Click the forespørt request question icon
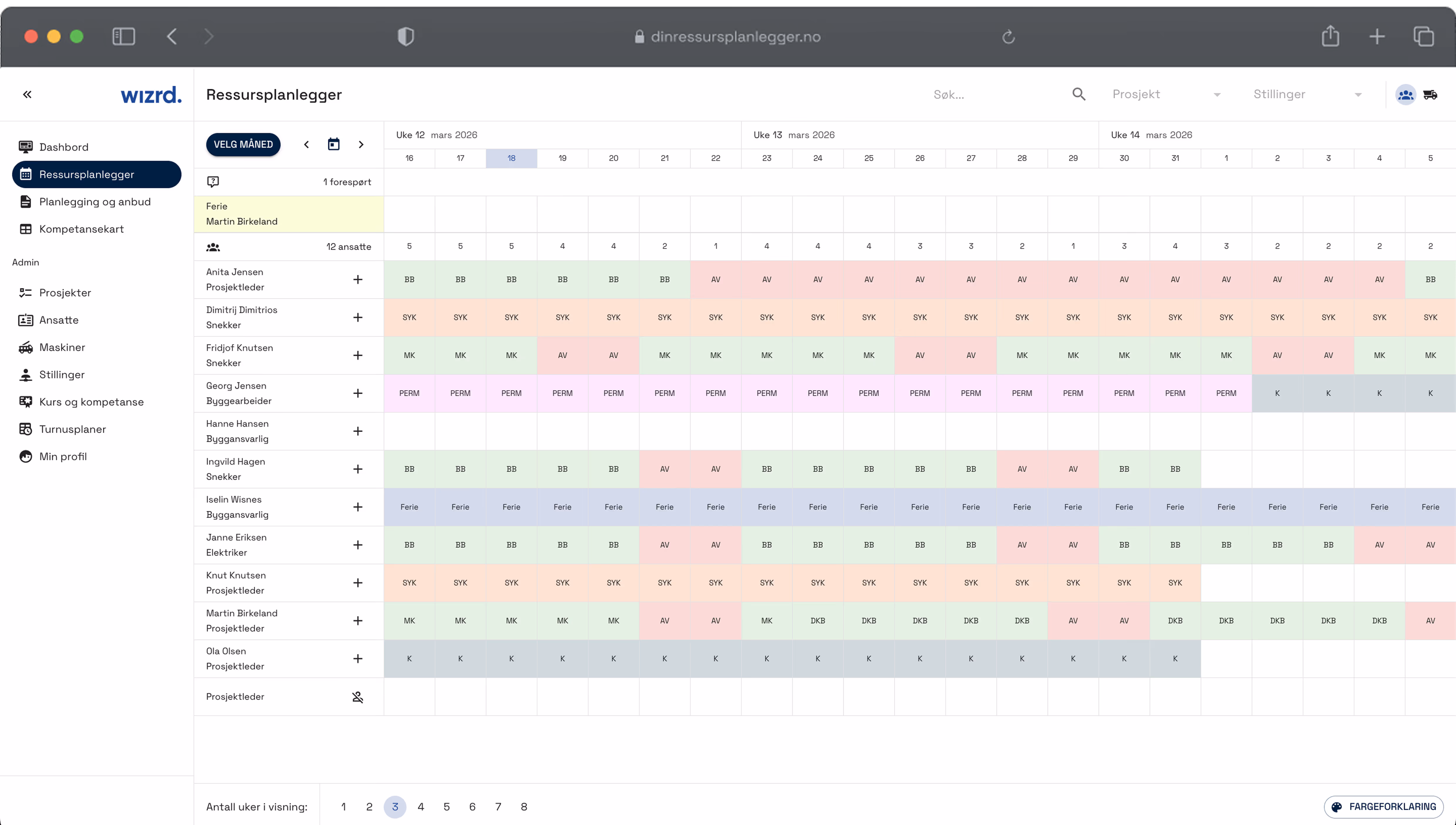 click(213, 182)
